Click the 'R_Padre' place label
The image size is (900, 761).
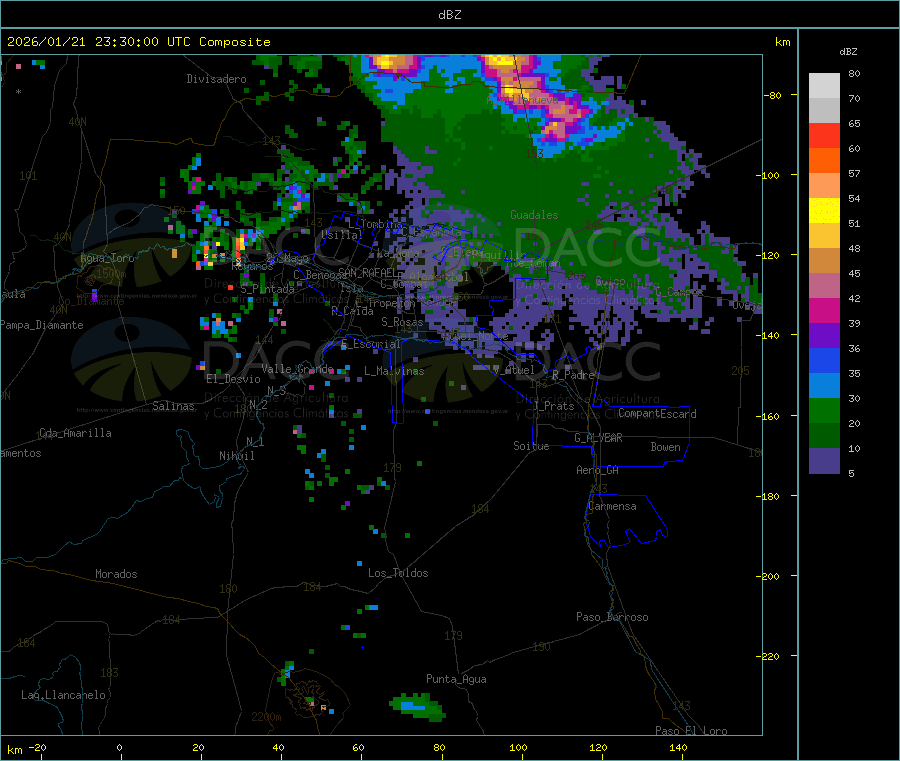tap(573, 375)
